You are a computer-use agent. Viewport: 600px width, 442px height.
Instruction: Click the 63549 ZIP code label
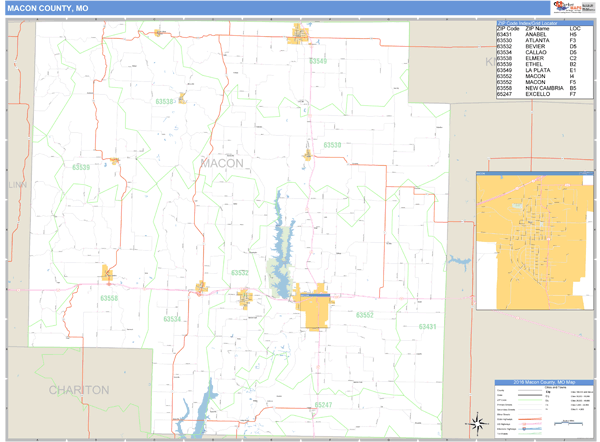point(317,62)
